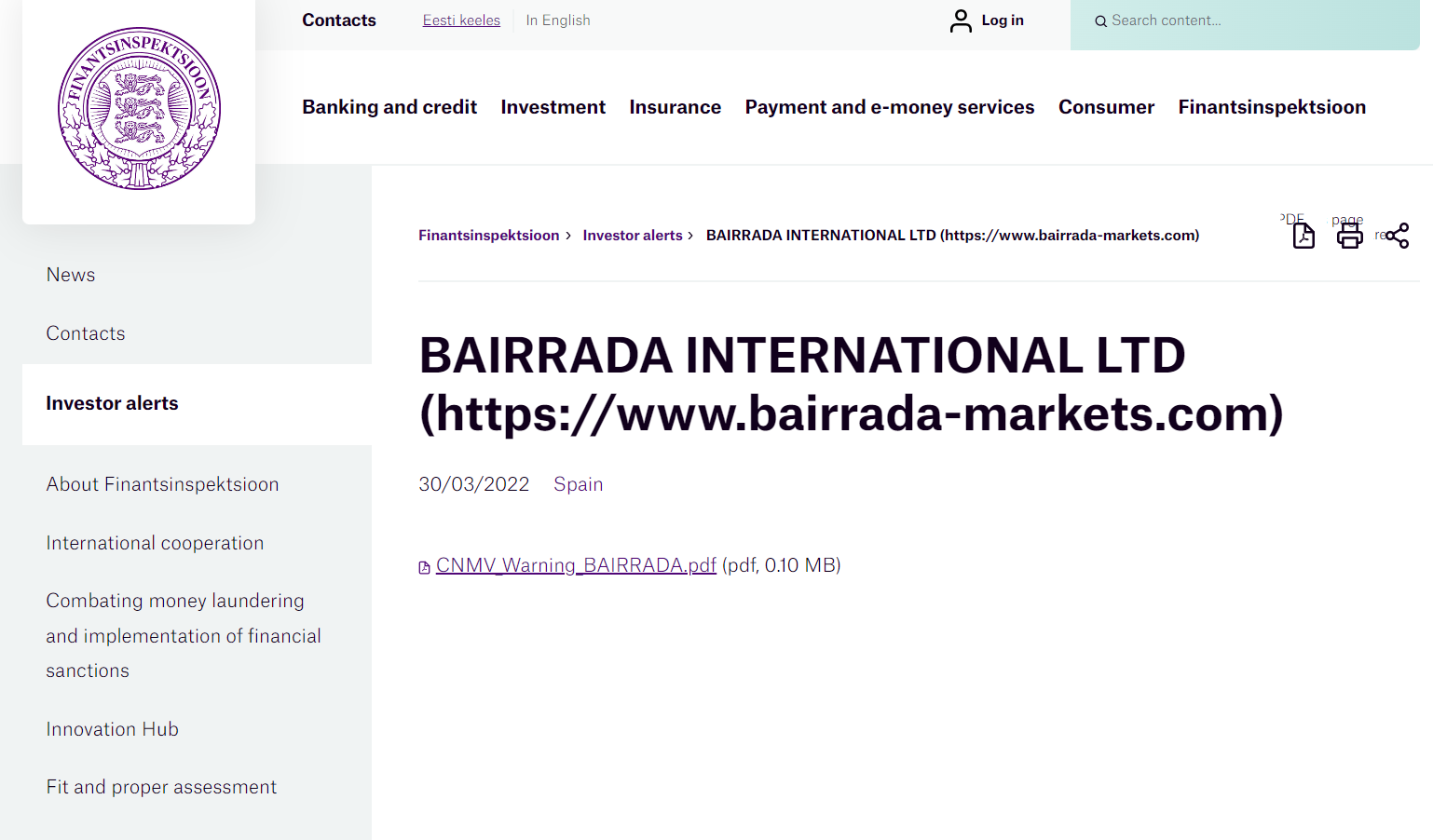Click the Log in button
The image size is (1433, 840).
pos(1002,20)
